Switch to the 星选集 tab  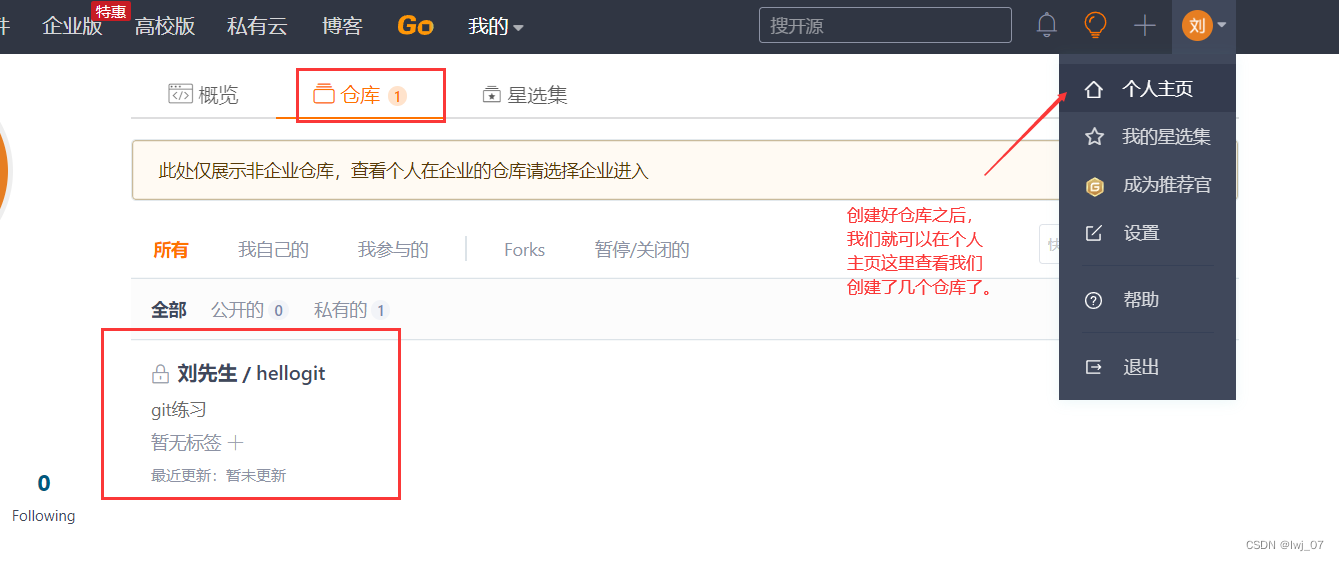[x=525, y=95]
